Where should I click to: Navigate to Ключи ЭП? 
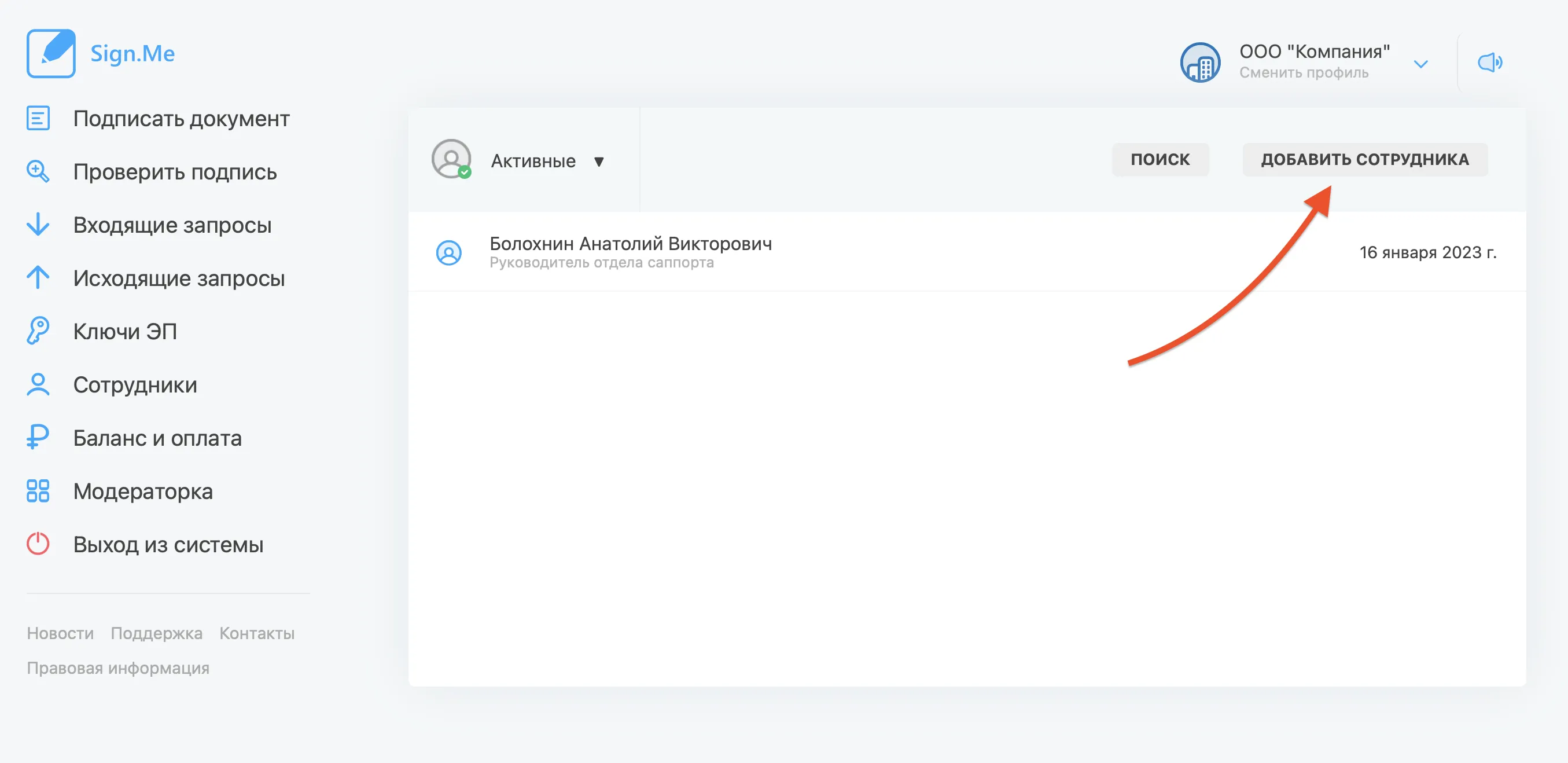(x=126, y=331)
